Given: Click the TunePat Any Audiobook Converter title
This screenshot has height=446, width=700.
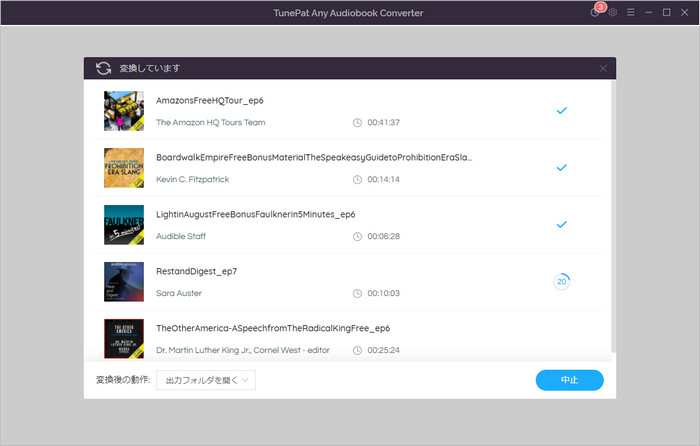Looking at the screenshot, I should click(x=348, y=13).
